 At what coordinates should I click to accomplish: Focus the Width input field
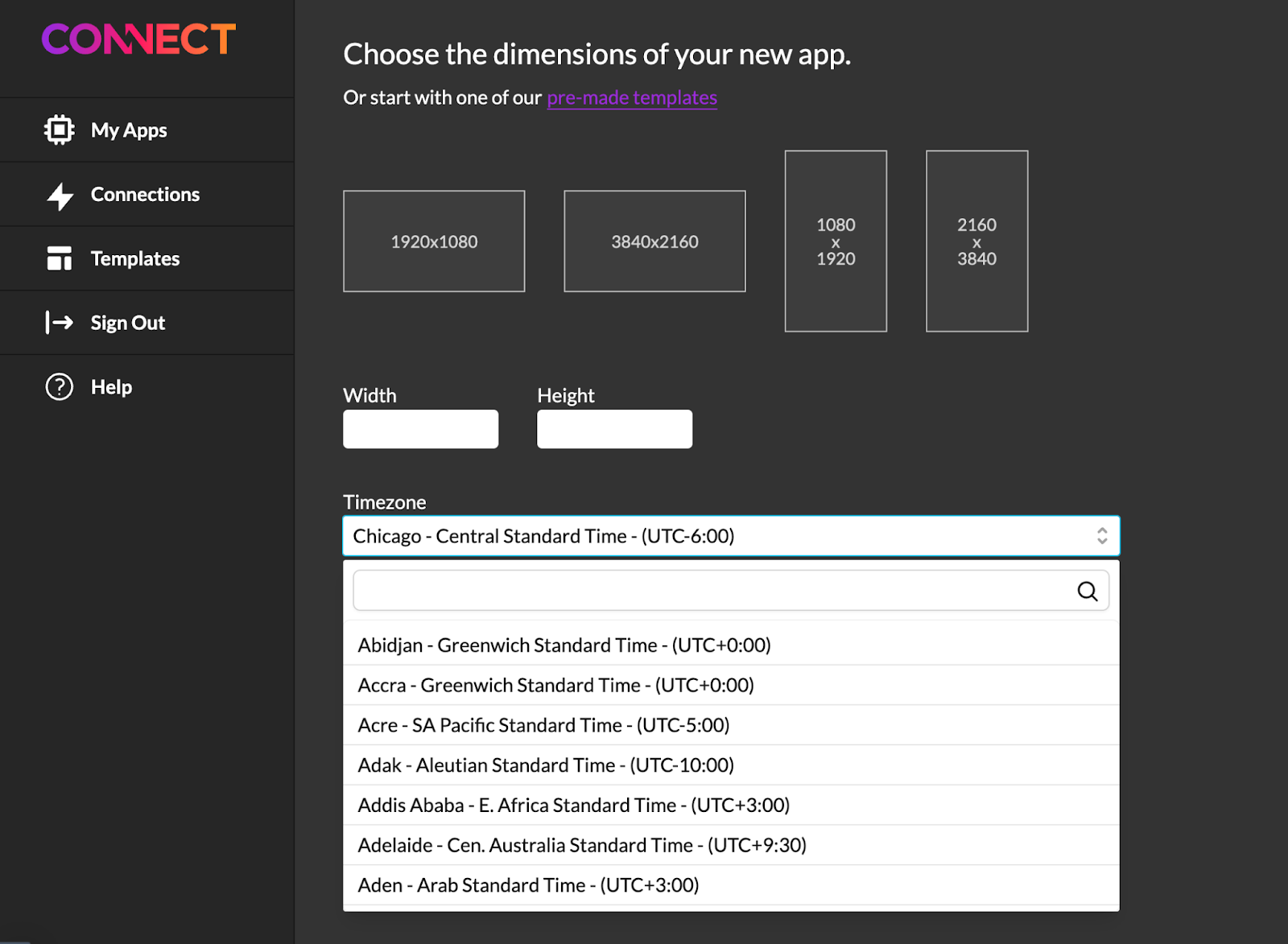(x=420, y=429)
